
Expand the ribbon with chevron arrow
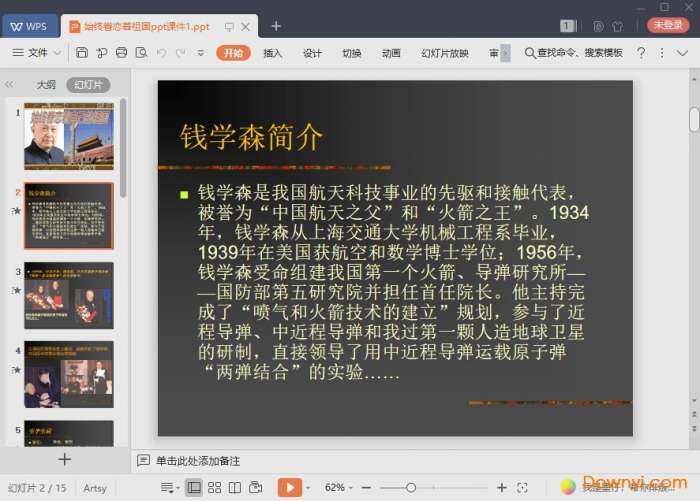tap(682, 53)
